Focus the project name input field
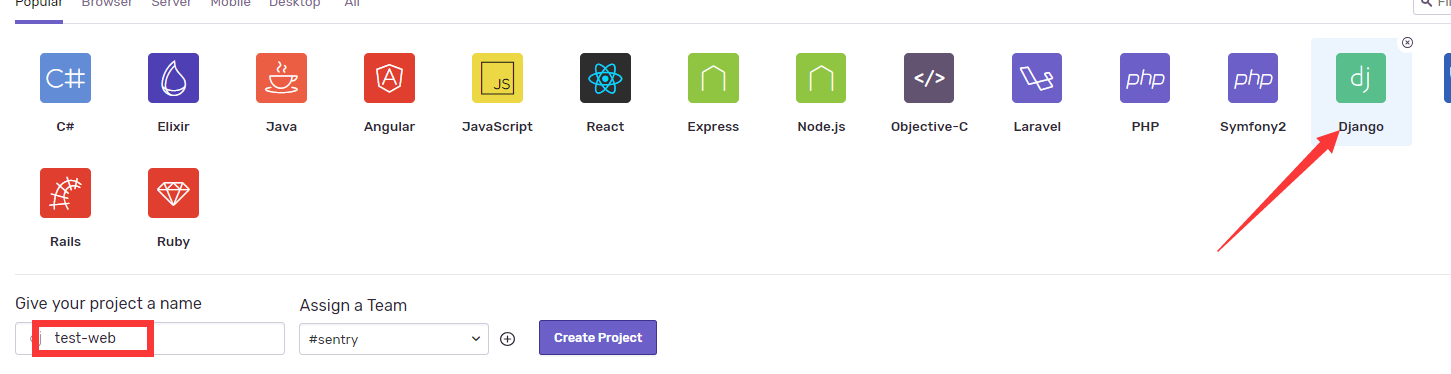The width and height of the screenshot is (1451, 374). (x=150, y=338)
